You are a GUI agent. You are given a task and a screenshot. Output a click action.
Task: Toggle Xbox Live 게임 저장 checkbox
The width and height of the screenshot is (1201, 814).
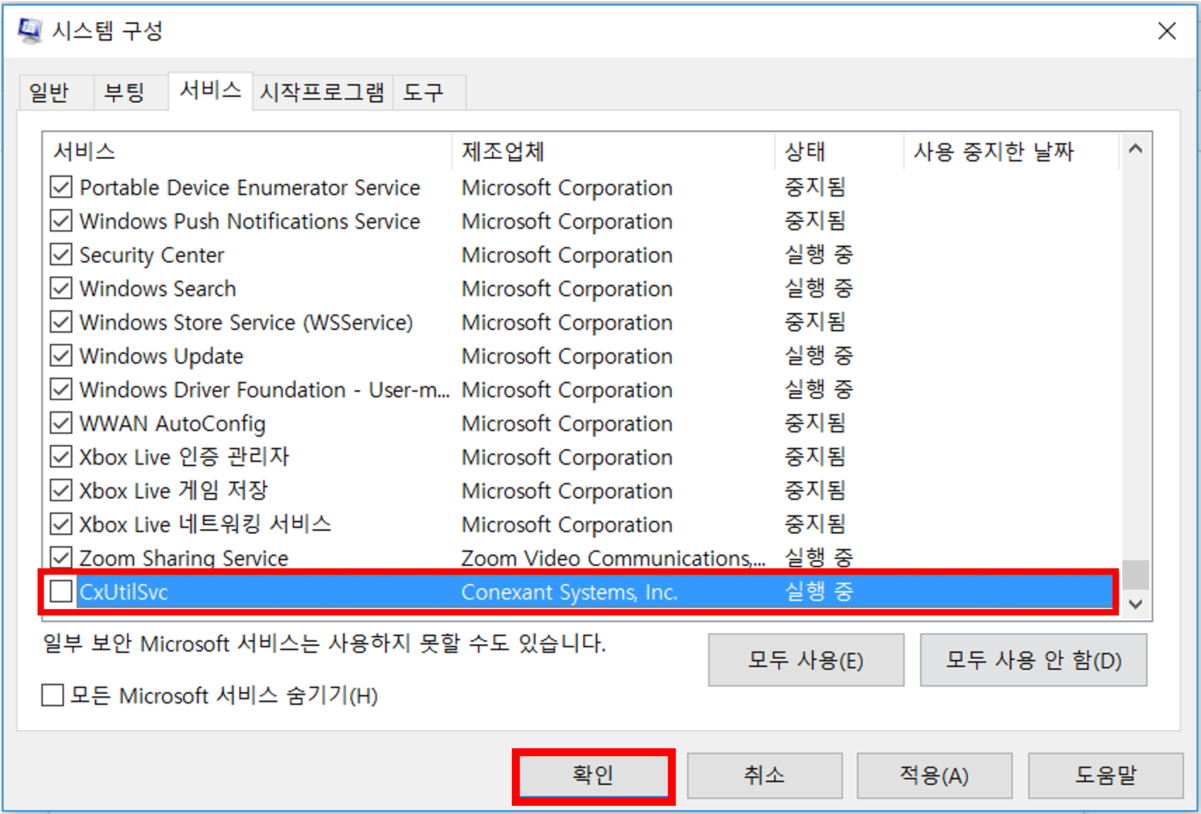[61, 491]
